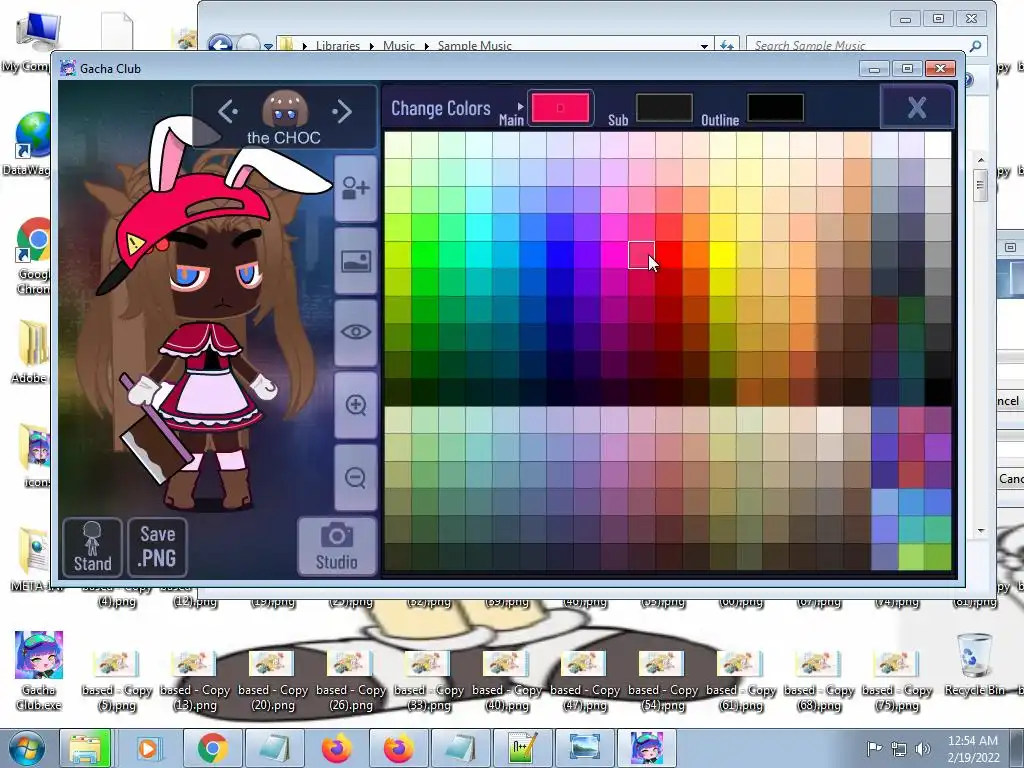The height and width of the screenshot is (768, 1024).
Task: Select the Outline color swatch
Action: (775, 108)
